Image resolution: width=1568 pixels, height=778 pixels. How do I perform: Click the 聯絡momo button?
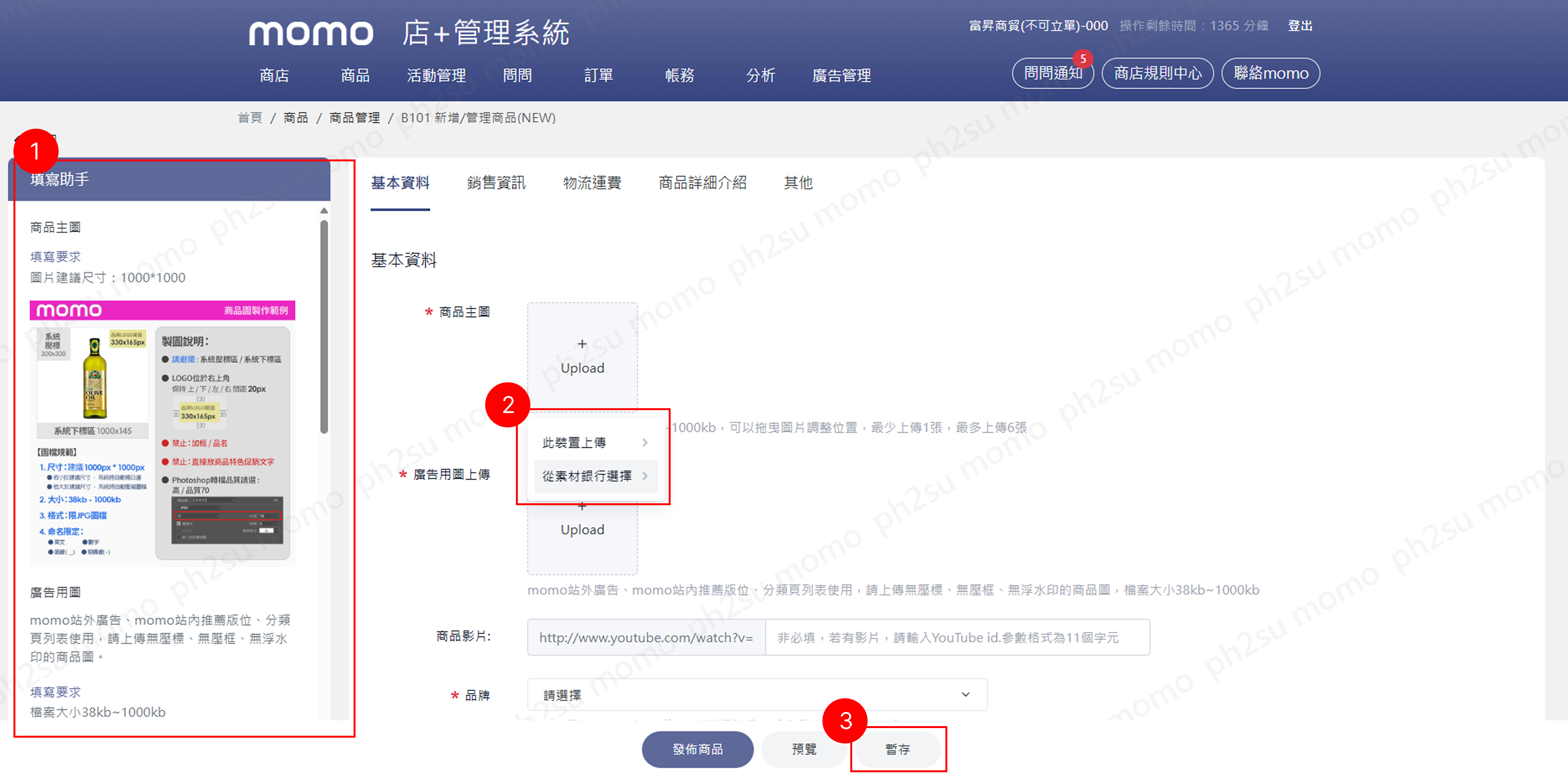[x=1271, y=74]
